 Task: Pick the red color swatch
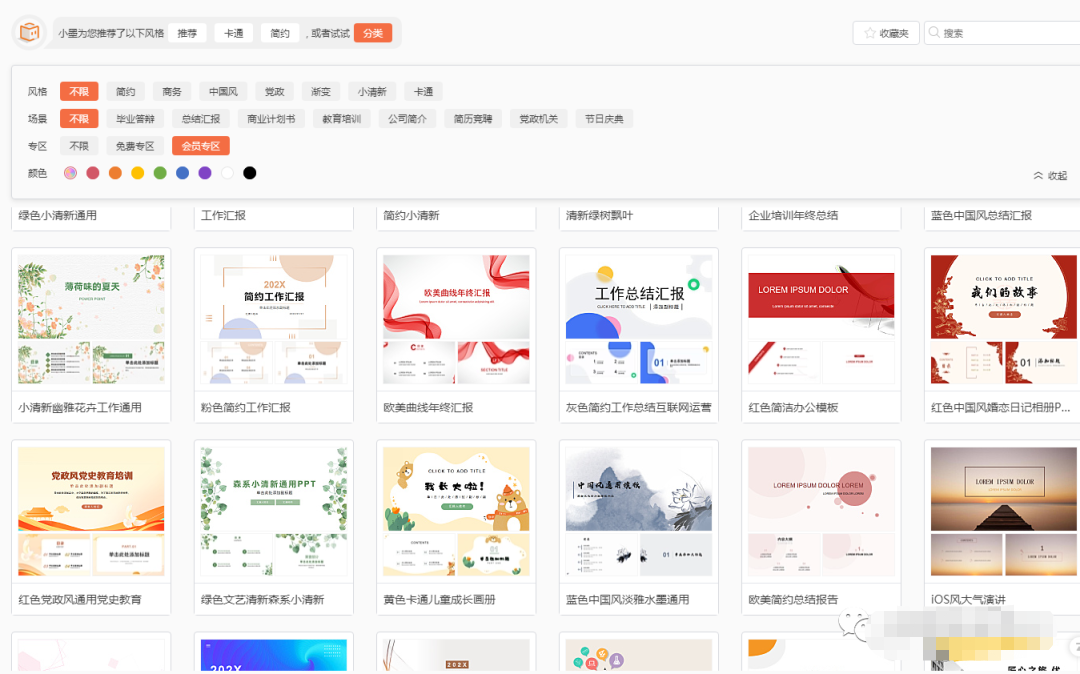pyautogui.click(x=93, y=173)
